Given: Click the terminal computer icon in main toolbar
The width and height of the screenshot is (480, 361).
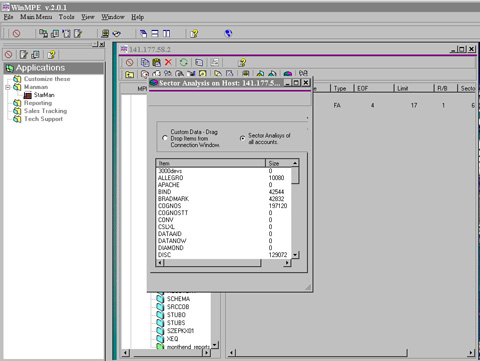Looking at the screenshot, I should (x=105, y=33).
